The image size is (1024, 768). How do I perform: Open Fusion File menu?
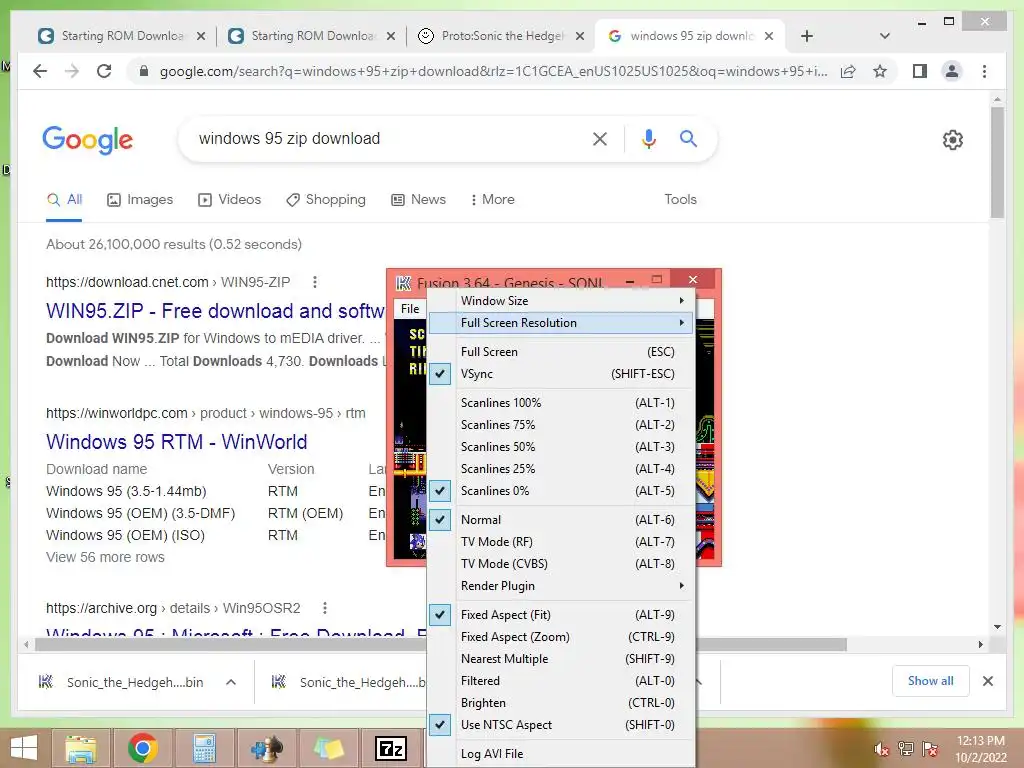click(410, 309)
